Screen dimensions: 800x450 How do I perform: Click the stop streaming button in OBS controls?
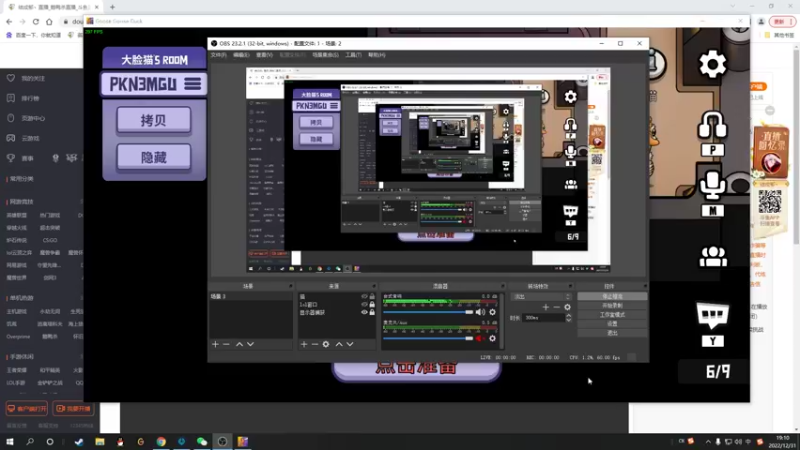pyautogui.click(x=612, y=296)
